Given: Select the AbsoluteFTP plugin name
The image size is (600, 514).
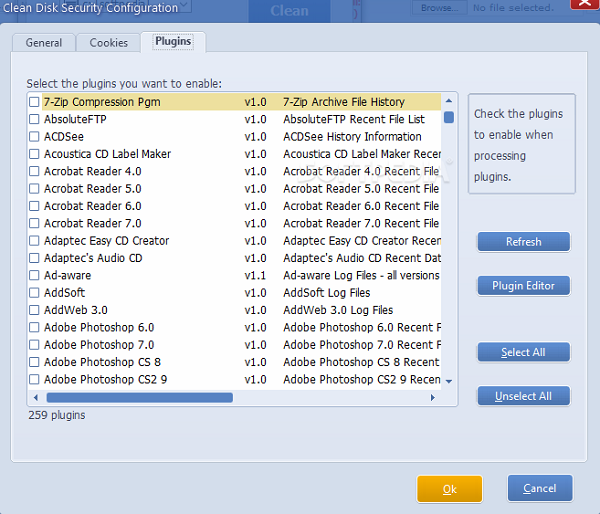Looking at the screenshot, I should 75,119.
